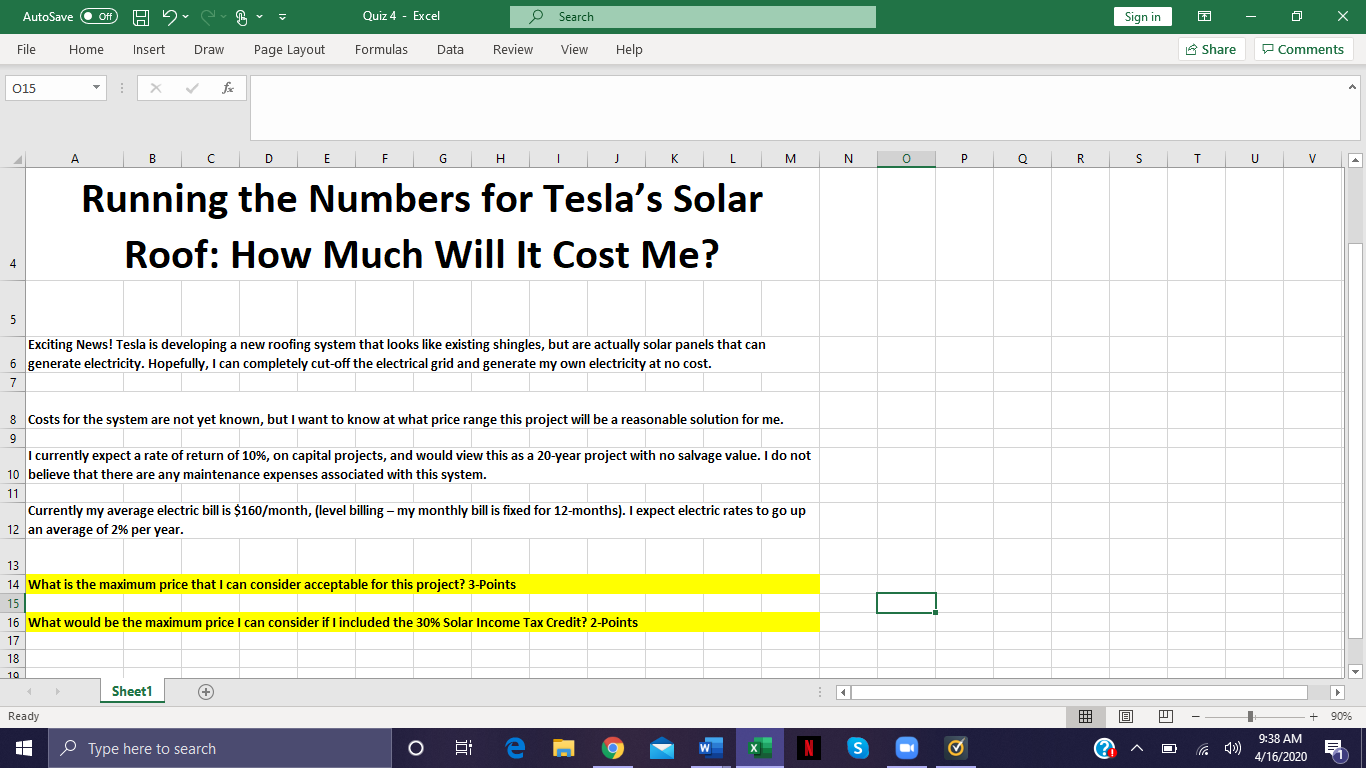Image resolution: width=1366 pixels, height=768 pixels.
Task: Open the Undo history dropdown arrow
Action: point(186,17)
